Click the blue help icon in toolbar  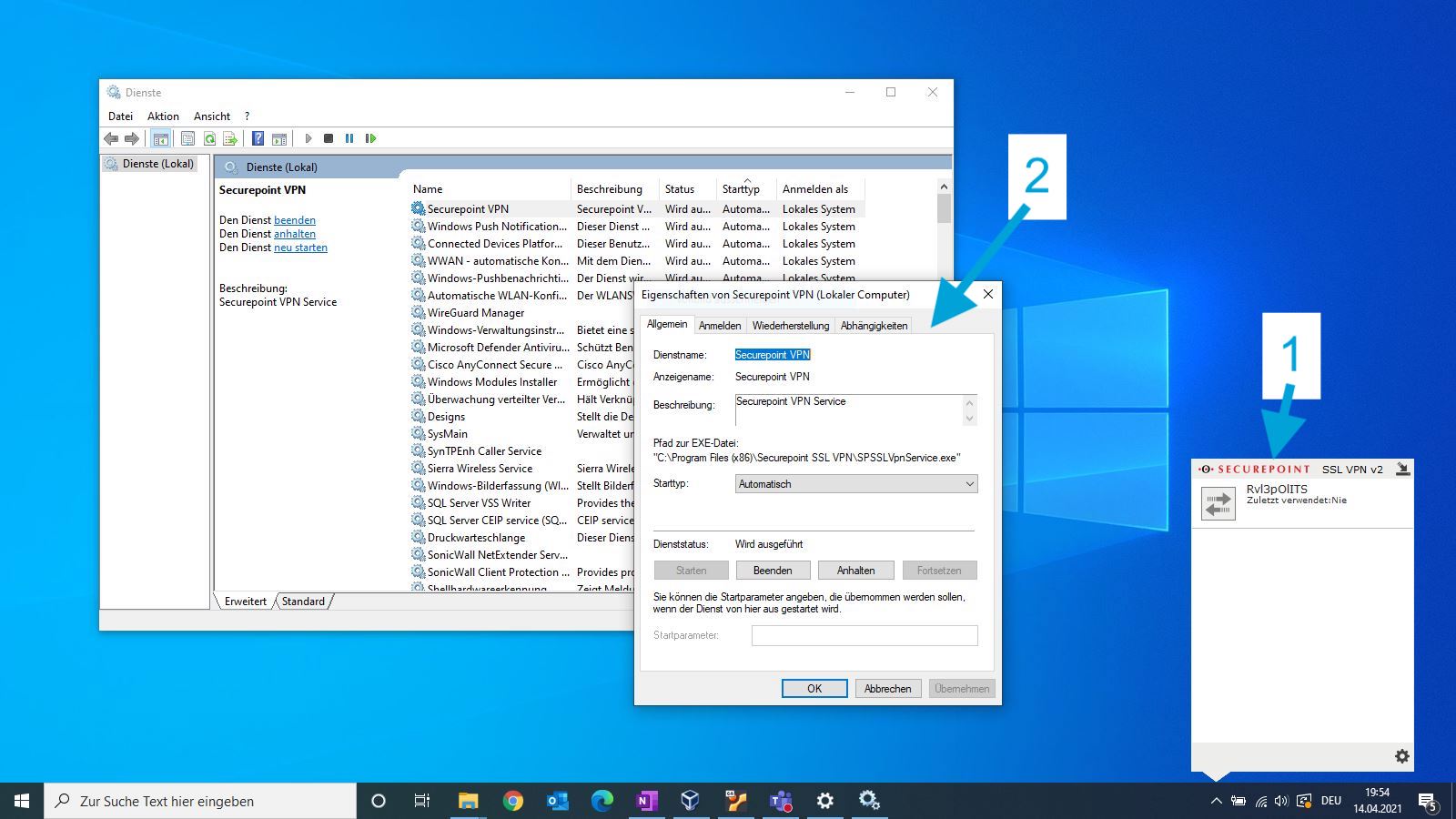258,138
